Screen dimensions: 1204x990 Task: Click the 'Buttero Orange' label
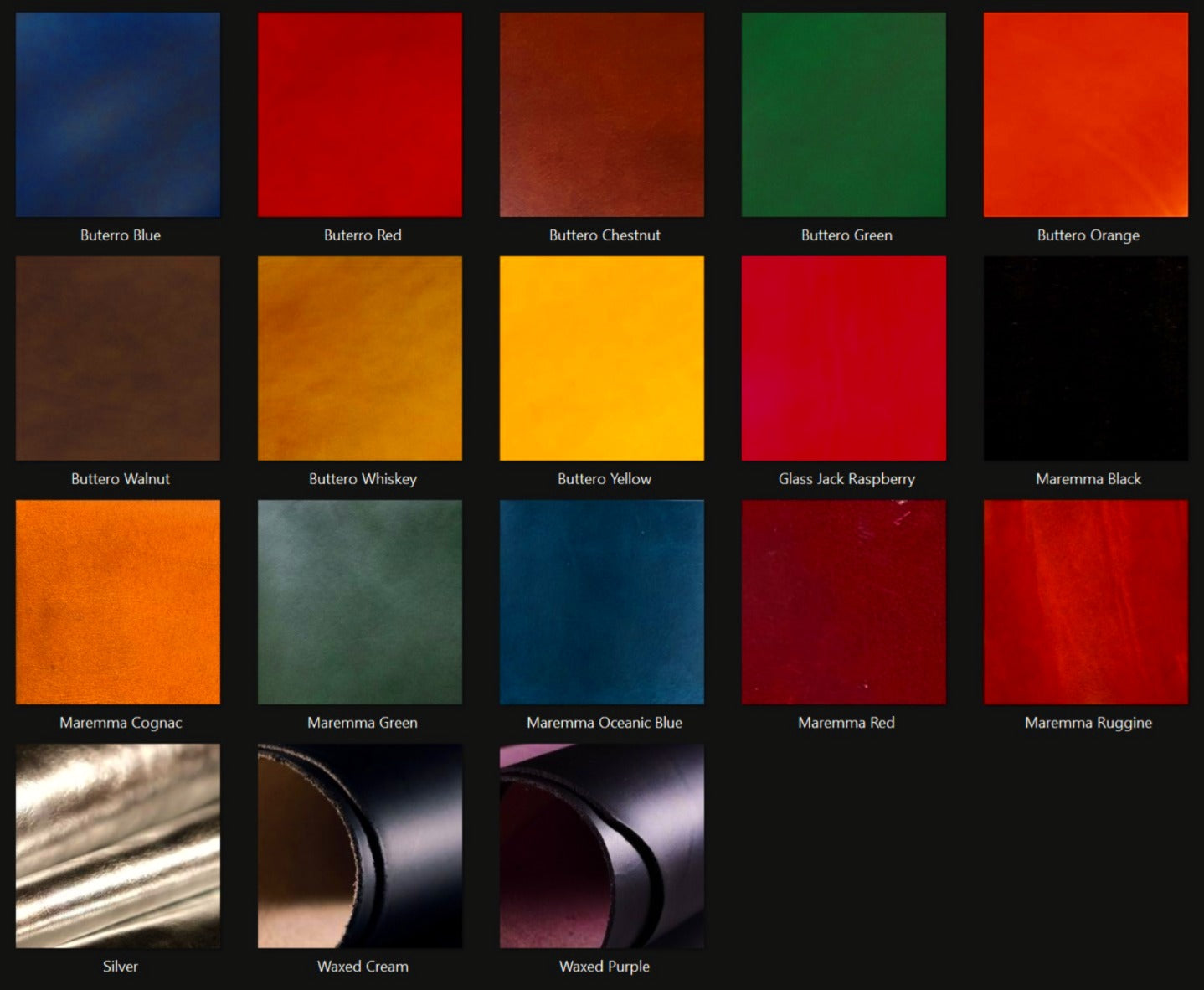1088,236
